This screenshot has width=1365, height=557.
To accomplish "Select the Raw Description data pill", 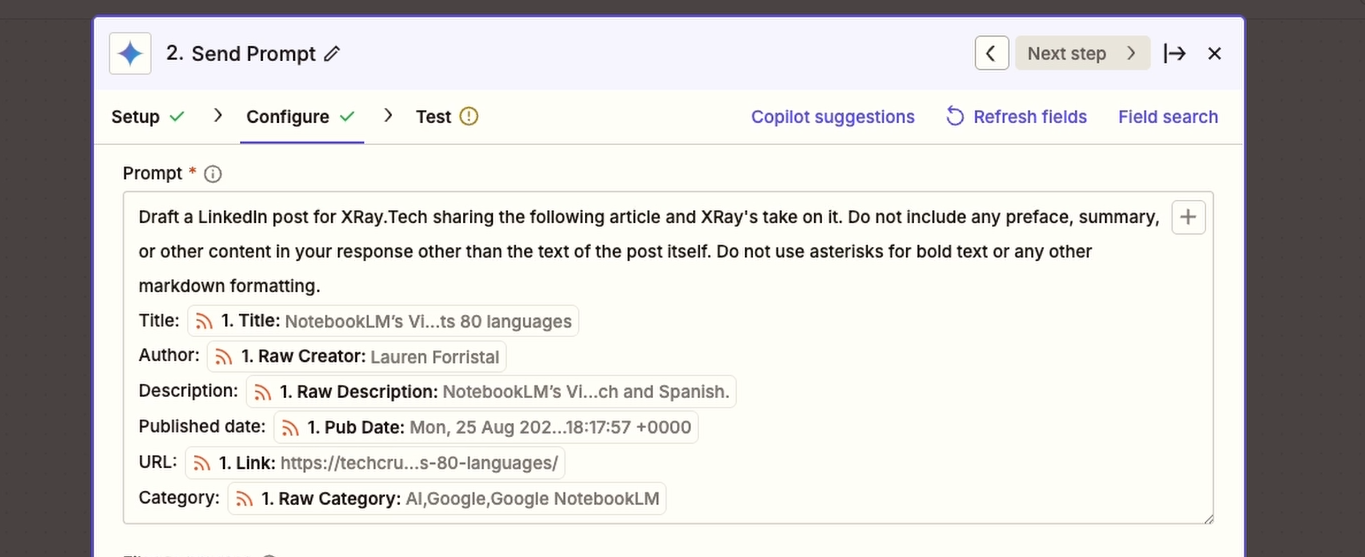I will point(491,392).
